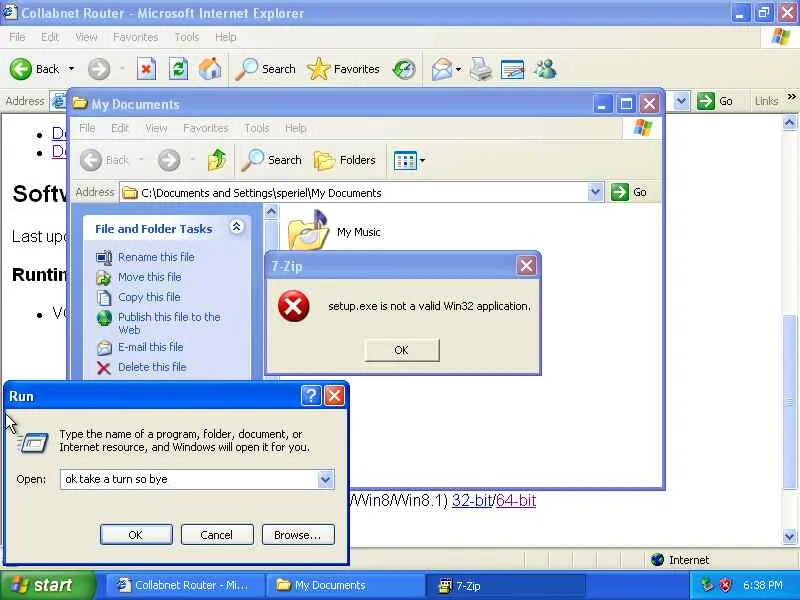Collapse File and Folder Tasks panel
This screenshot has width=800, height=600.
[x=236, y=227]
